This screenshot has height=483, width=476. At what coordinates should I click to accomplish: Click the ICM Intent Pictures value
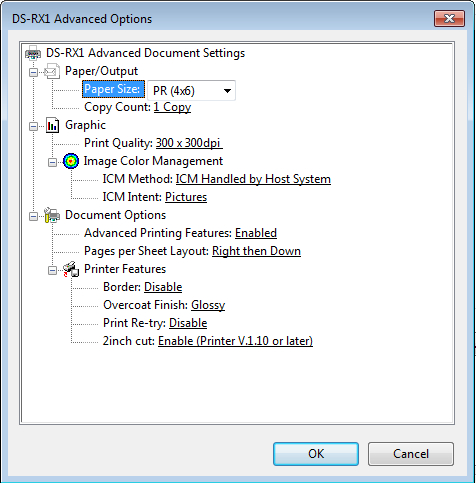pyautogui.click(x=186, y=197)
